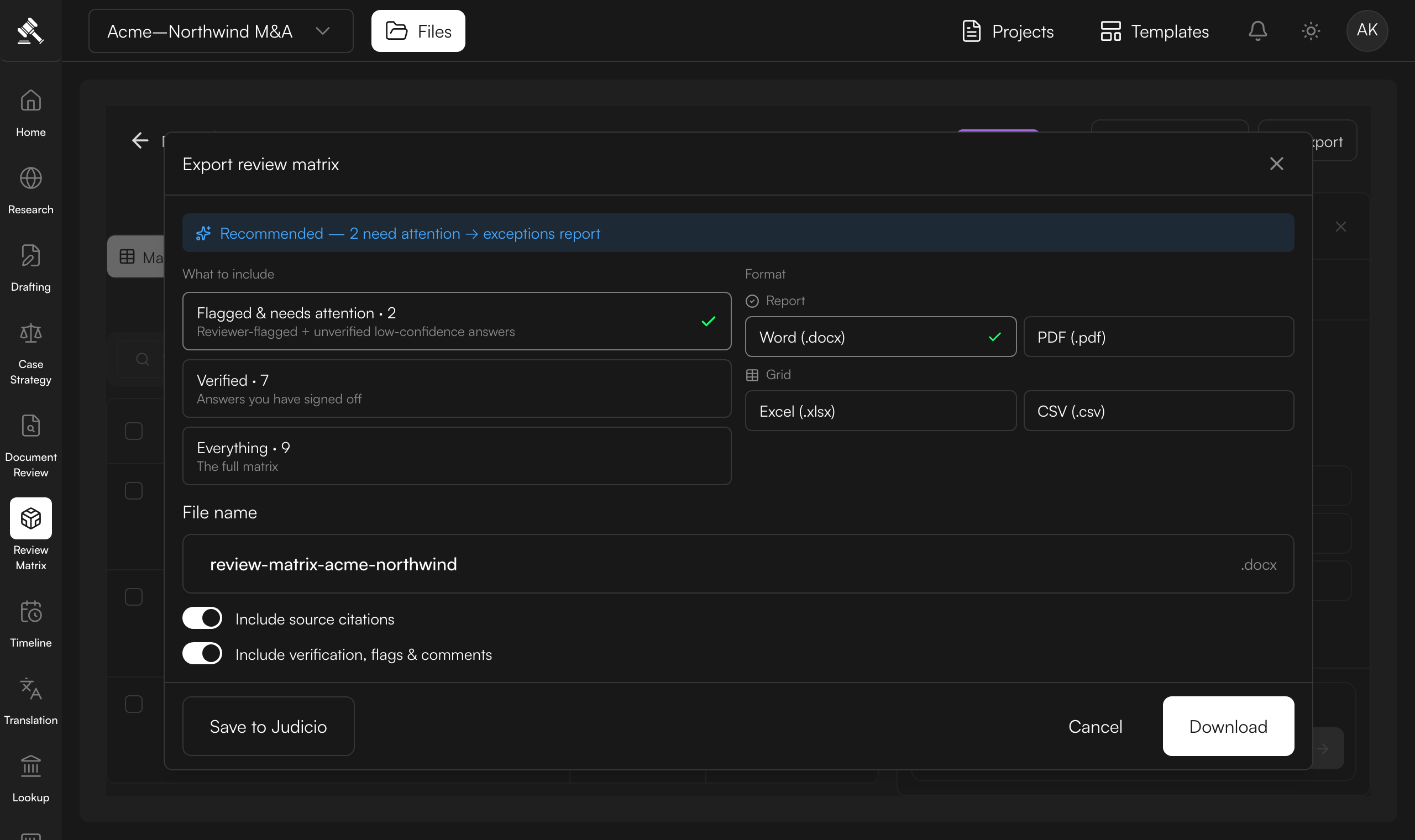This screenshot has height=840, width=1415.
Task: Choose PDF (.pdf) format
Action: [x=1159, y=337]
